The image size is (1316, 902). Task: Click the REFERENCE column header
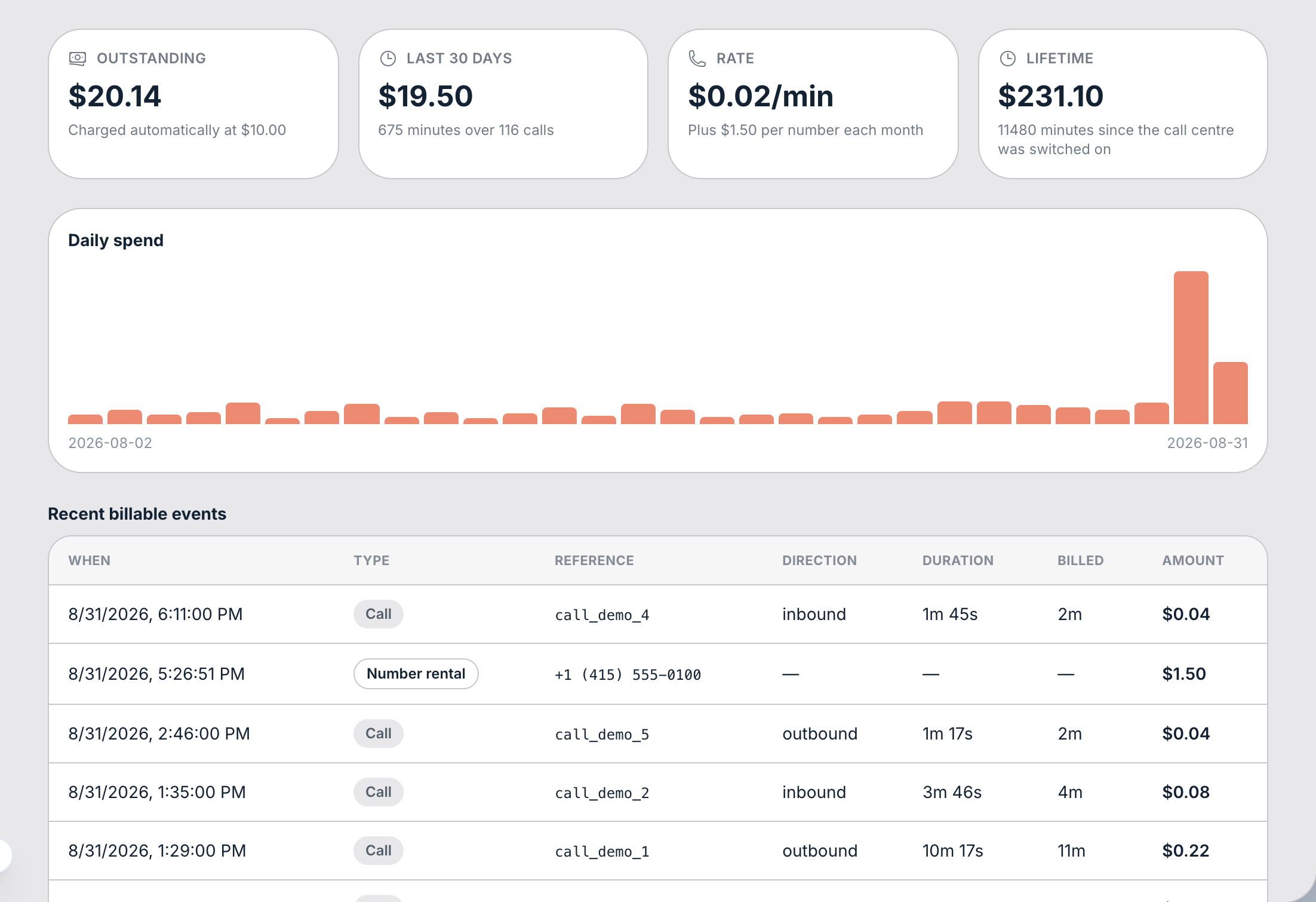594,560
